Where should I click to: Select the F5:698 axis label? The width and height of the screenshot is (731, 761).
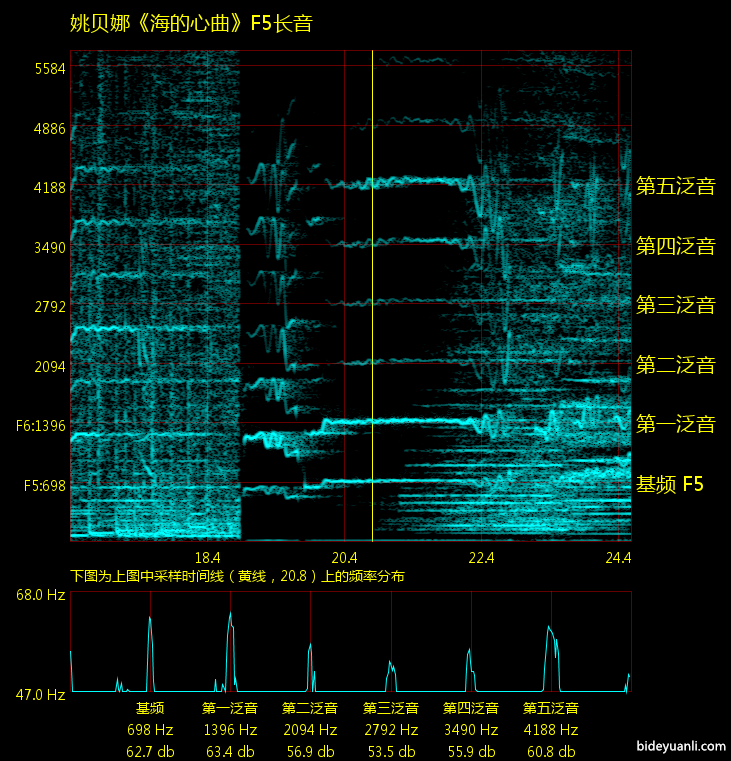click(41, 486)
